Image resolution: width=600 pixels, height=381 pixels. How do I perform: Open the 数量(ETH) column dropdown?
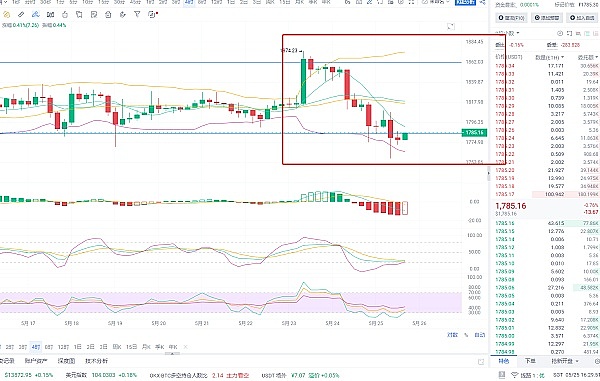pos(549,57)
